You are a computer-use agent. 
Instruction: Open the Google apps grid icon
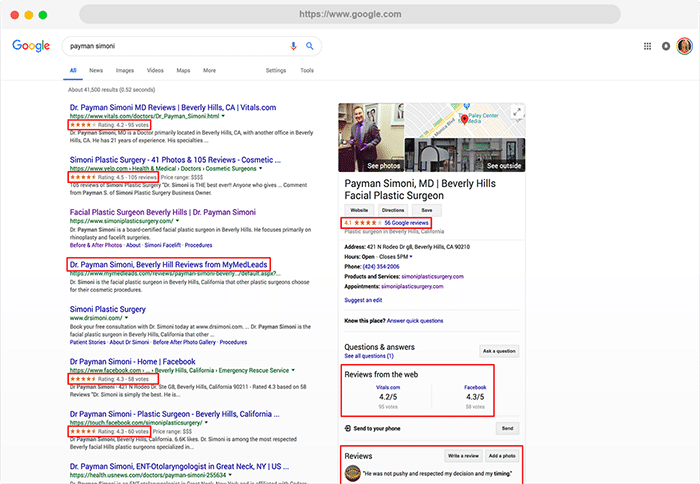click(x=647, y=46)
